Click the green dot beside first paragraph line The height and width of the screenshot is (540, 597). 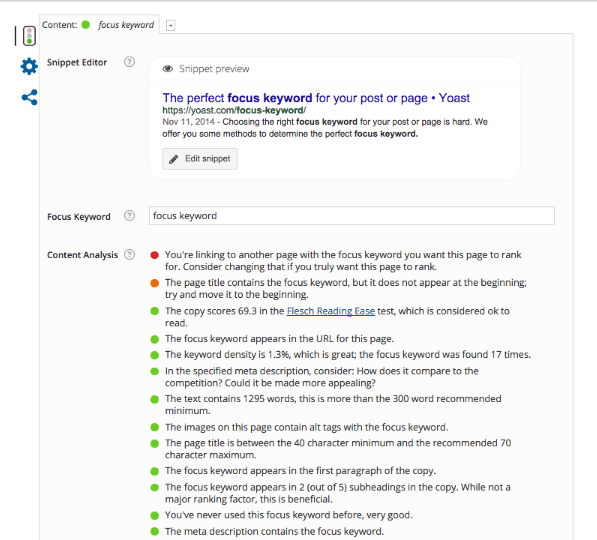[155, 471]
